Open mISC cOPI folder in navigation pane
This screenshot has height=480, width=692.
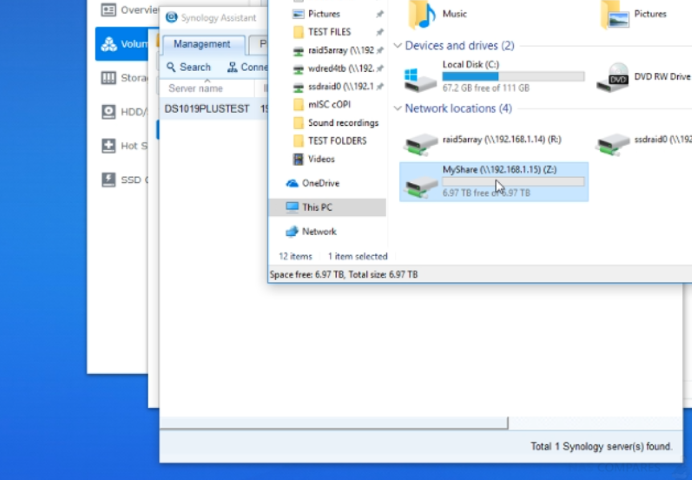coord(329,105)
